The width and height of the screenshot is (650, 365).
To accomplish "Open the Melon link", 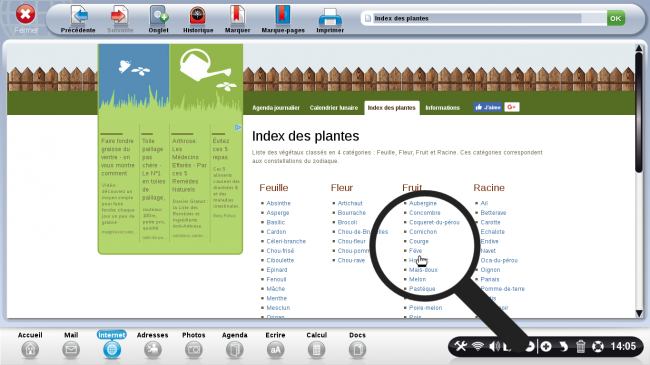I will [417, 280].
